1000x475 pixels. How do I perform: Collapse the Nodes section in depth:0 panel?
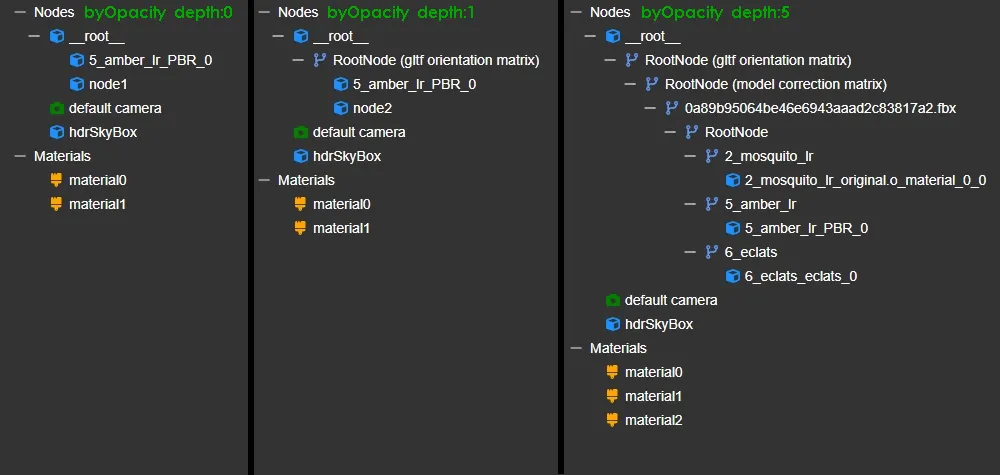click(x=19, y=13)
